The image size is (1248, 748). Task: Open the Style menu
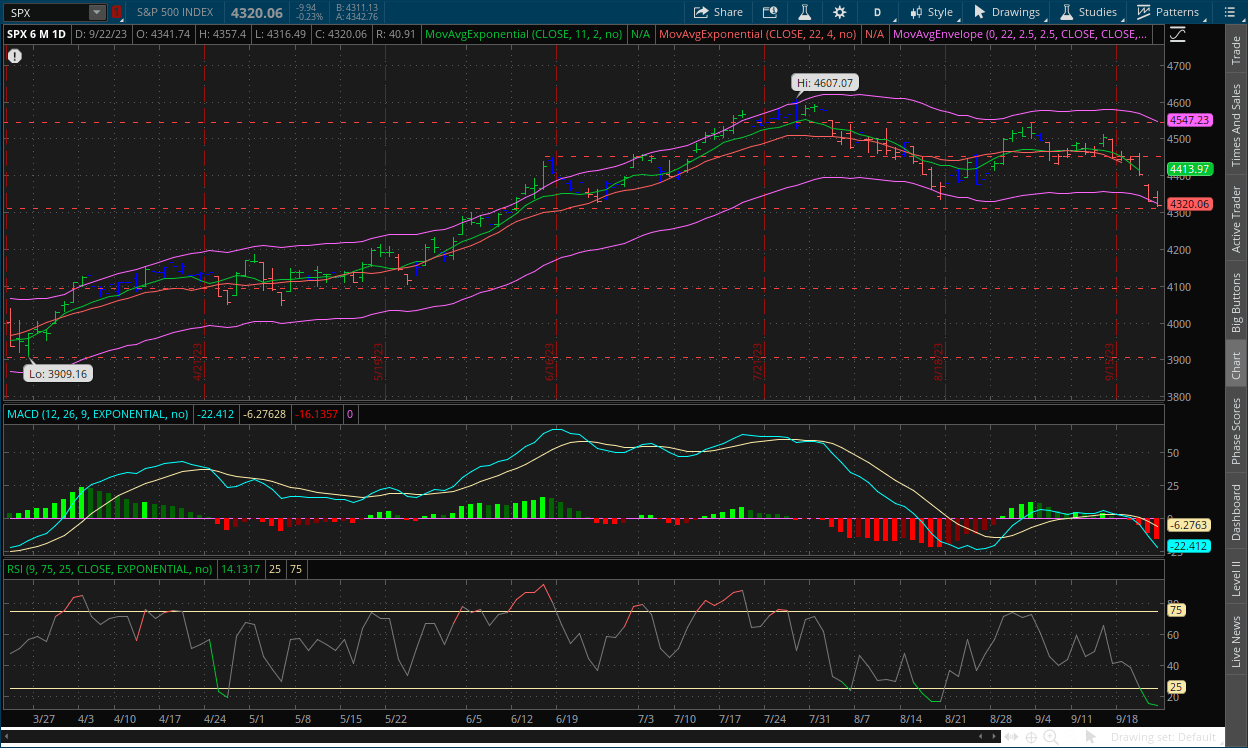pos(931,12)
